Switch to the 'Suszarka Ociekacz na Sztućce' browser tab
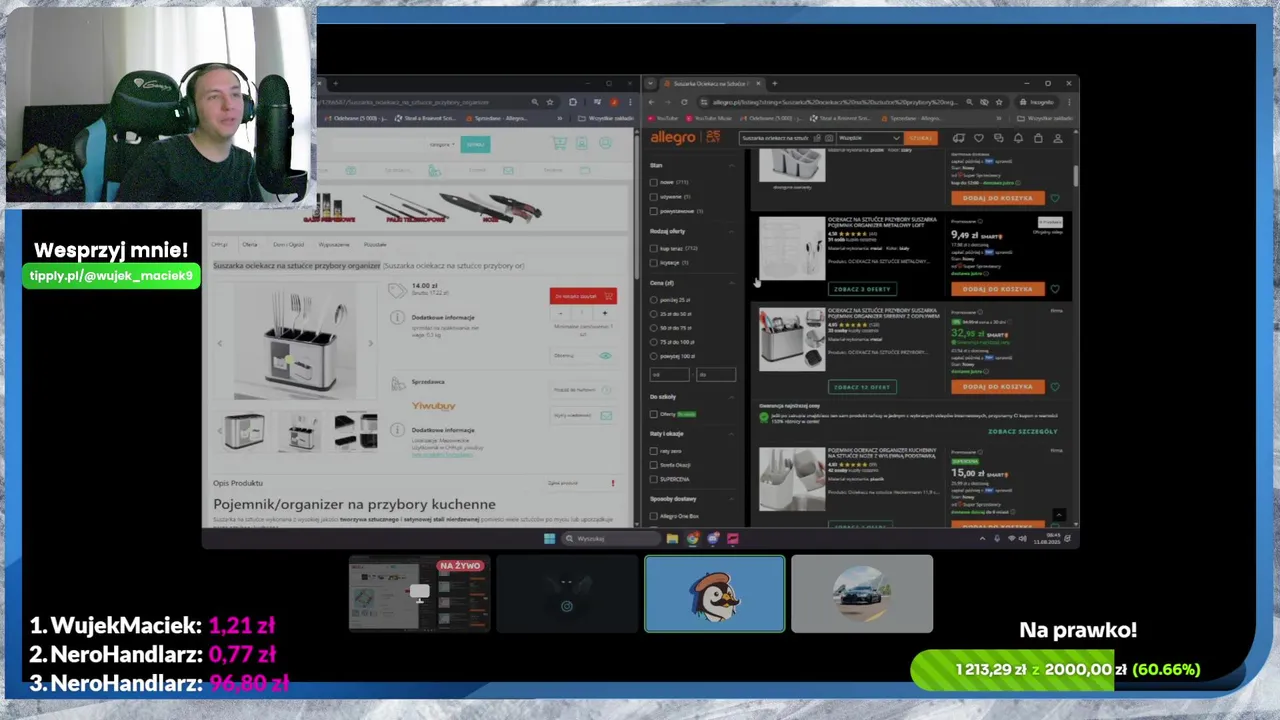The image size is (1280, 720). click(x=710, y=84)
